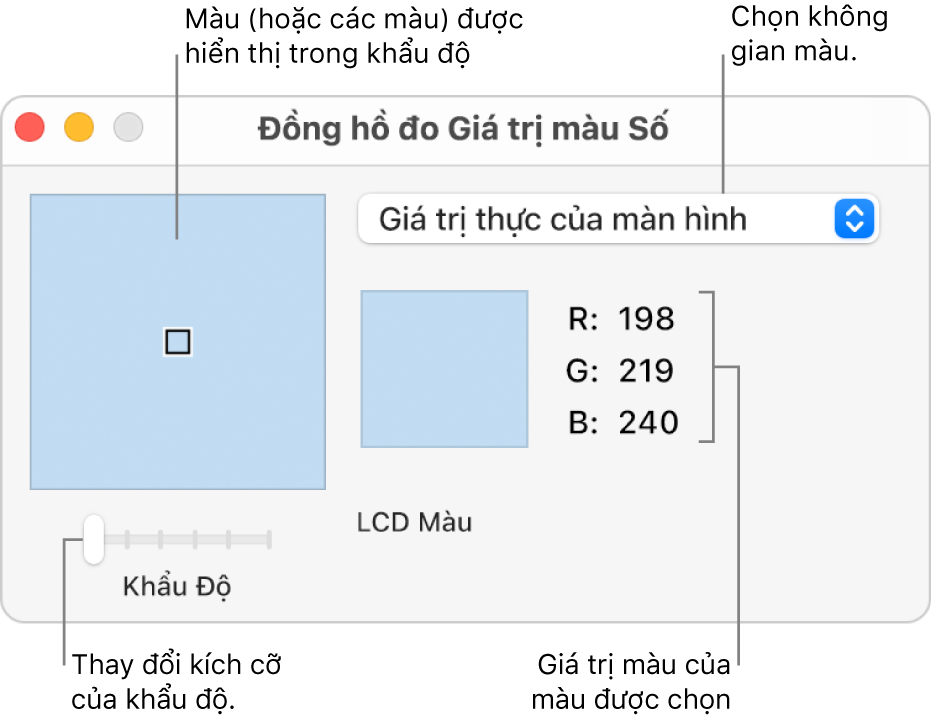Click the rightmost end of aperture slider track
The height and width of the screenshot is (721, 931).
pyautogui.click(x=268, y=540)
